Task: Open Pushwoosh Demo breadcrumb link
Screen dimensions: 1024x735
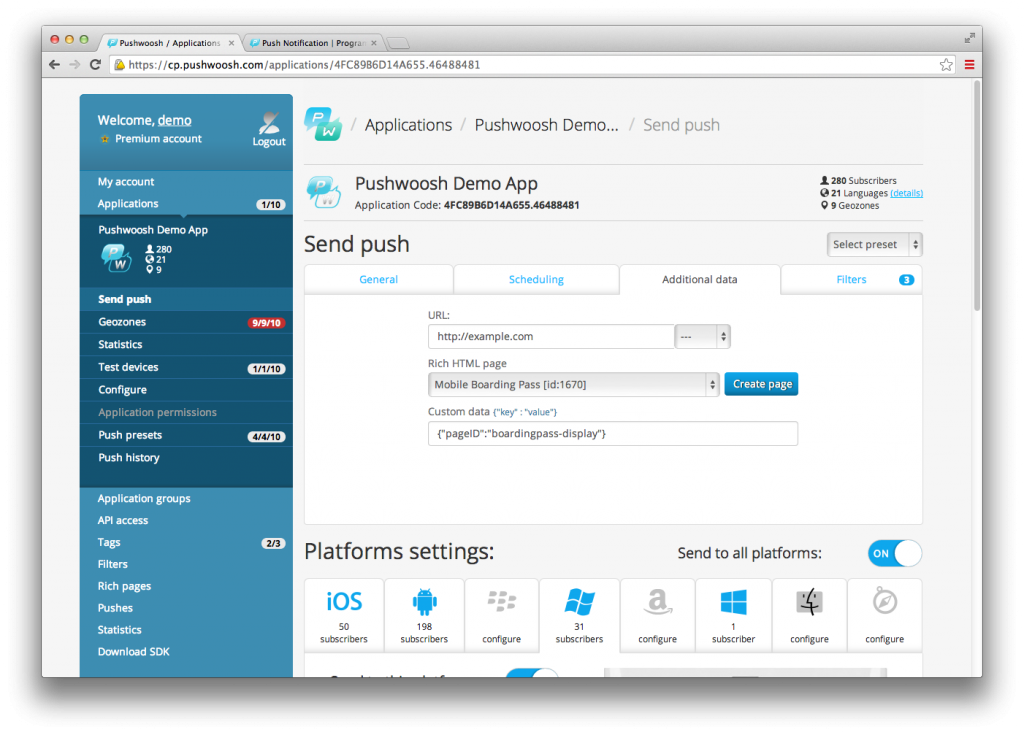Action: coord(546,125)
